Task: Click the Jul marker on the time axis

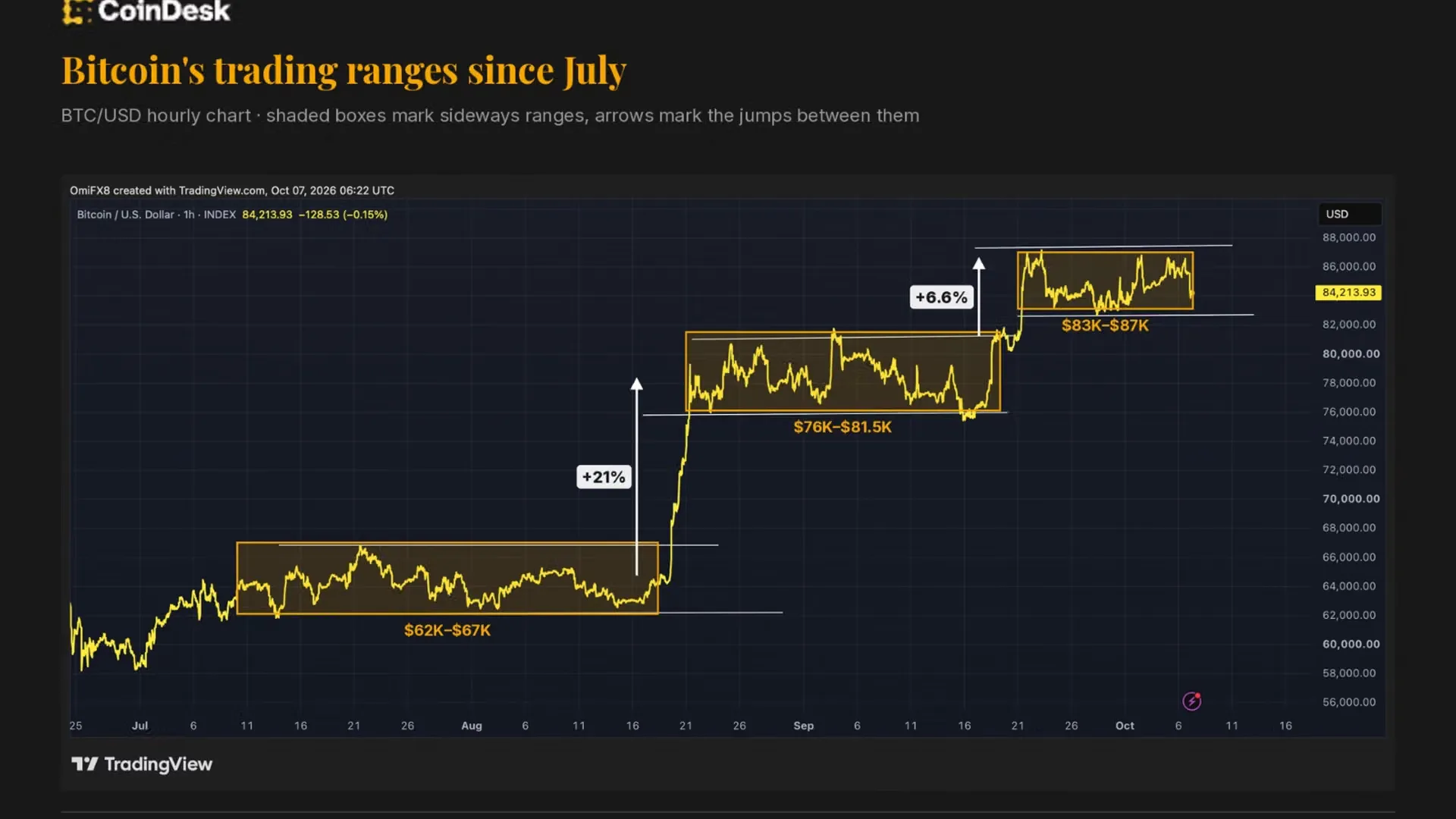Action: click(140, 726)
